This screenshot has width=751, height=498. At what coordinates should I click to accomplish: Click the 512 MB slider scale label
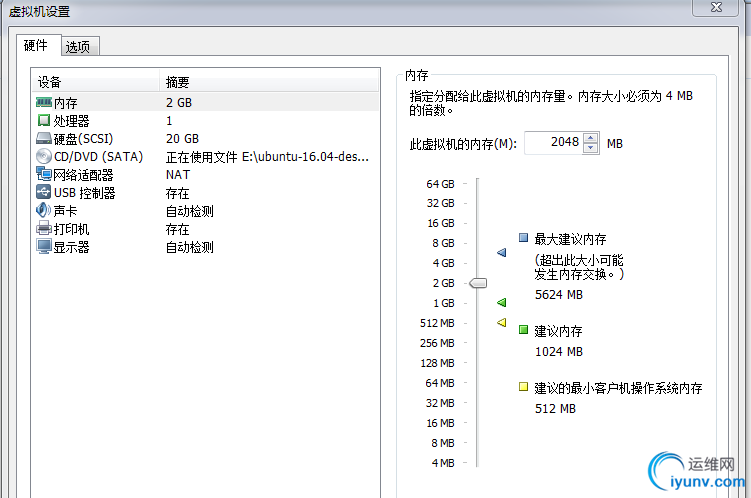[x=437, y=323]
